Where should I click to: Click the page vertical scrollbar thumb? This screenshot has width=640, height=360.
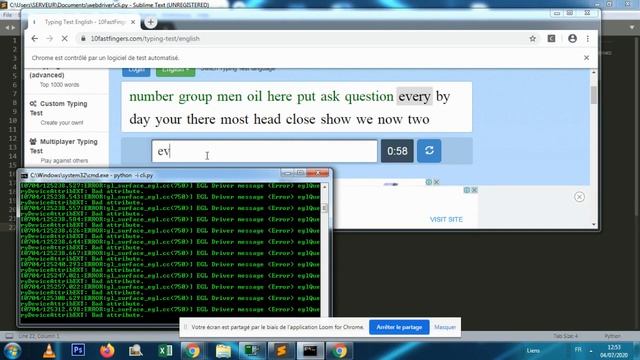point(593,95)
